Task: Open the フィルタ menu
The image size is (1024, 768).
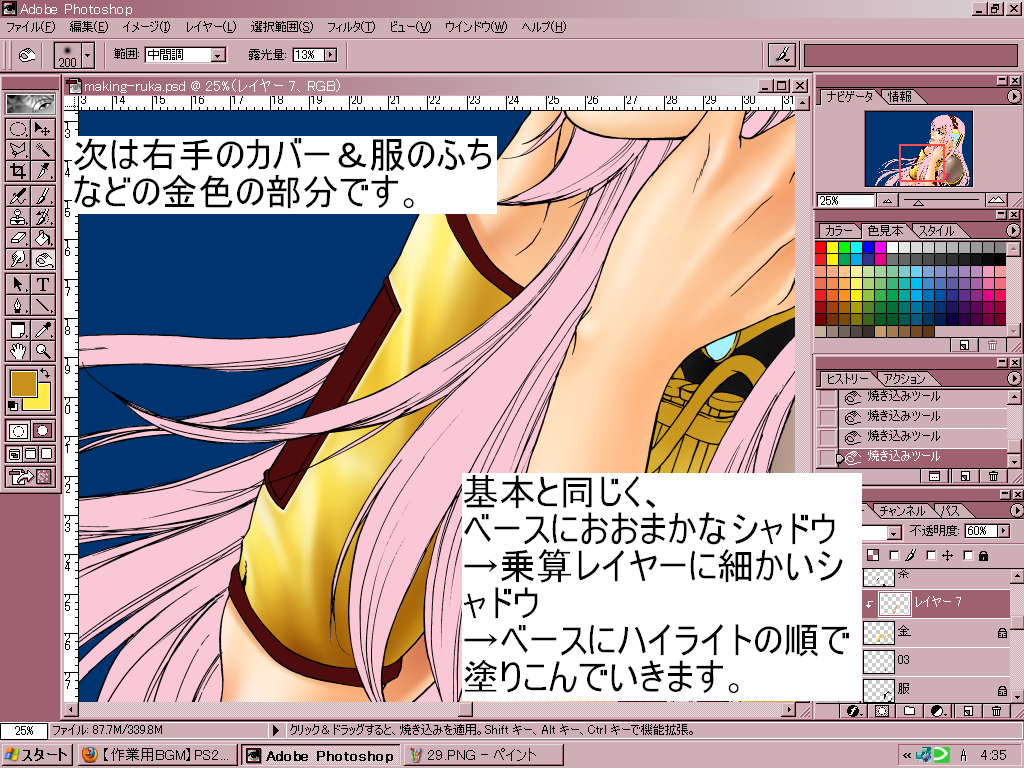Action: 351,27
